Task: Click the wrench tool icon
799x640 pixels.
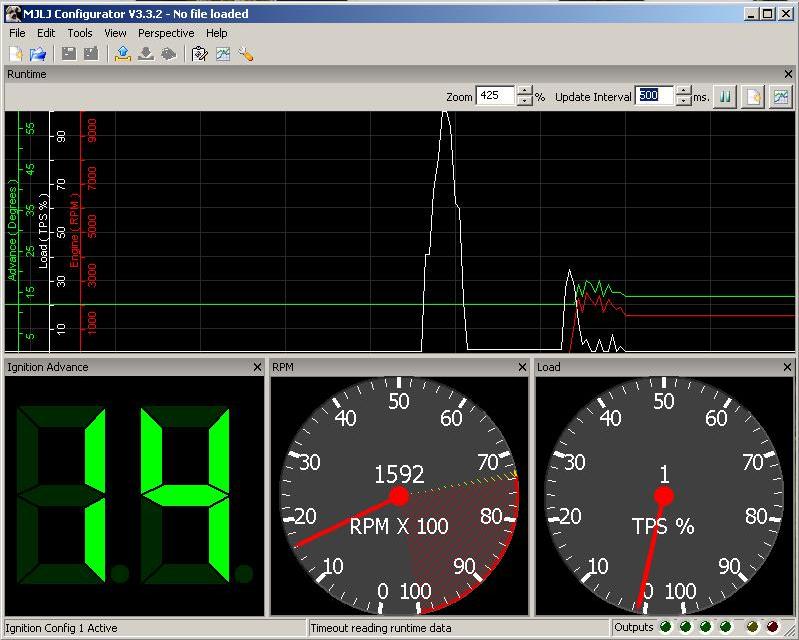Action: pyautogui.click(x=246, y=54)
